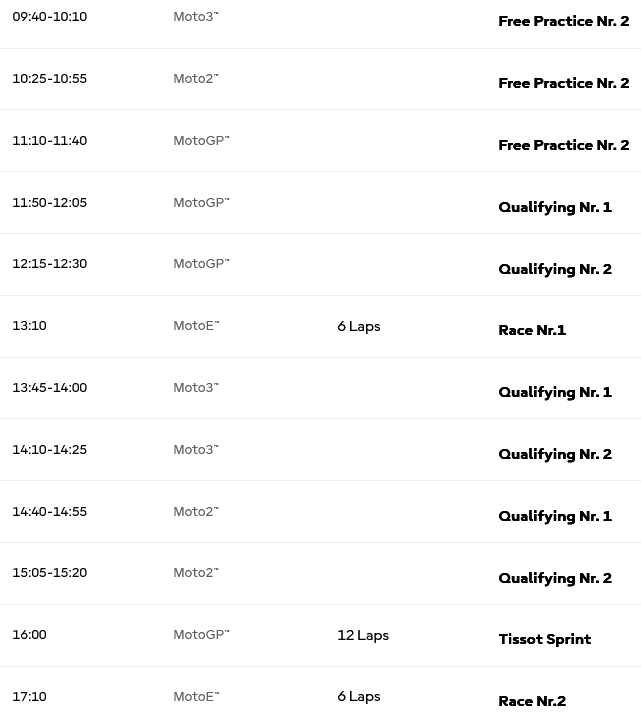Click Moto2 Qualifying Nr. 2 at 15:05
This screenshot has width=641, height=712.
[555, 578]
